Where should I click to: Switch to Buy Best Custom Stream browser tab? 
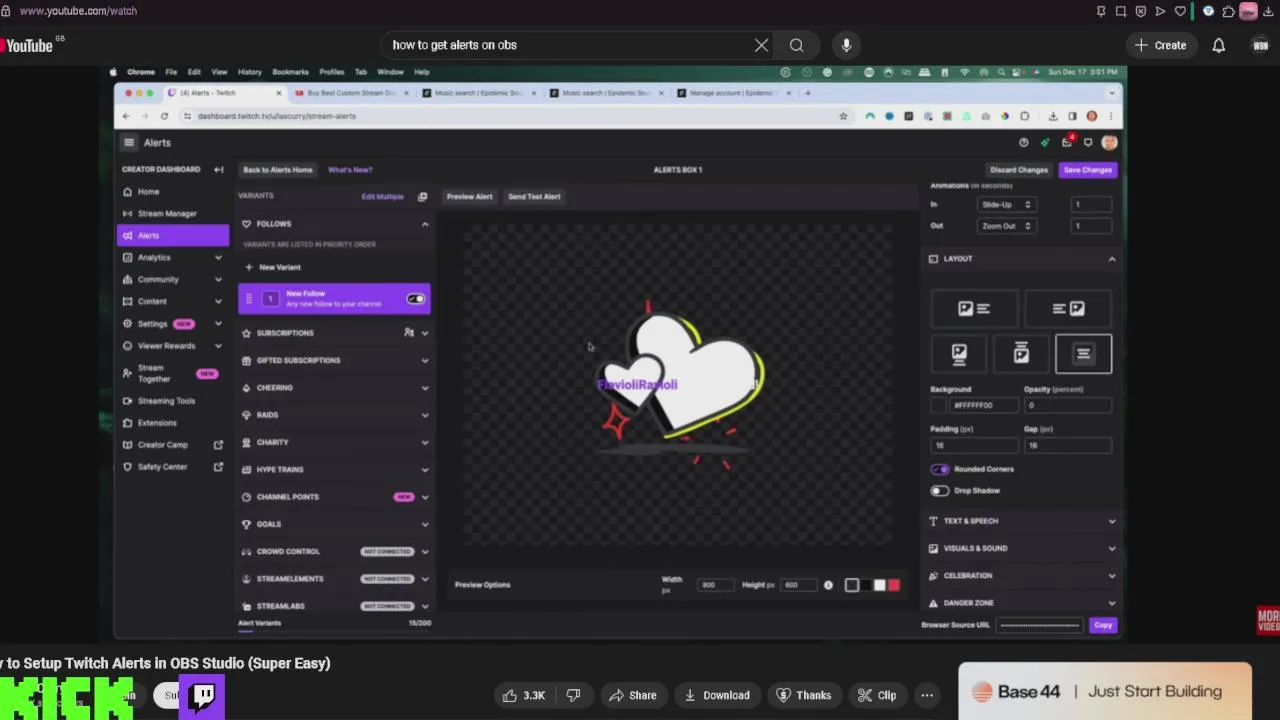click(x=350, y=93)
